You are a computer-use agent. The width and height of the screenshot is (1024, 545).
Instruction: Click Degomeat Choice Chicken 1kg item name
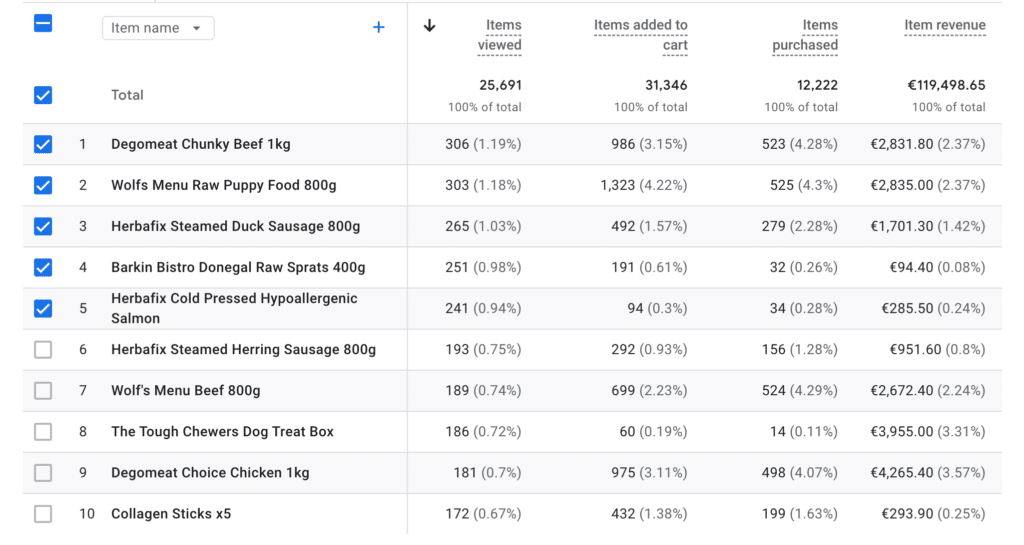coord(210,473)
